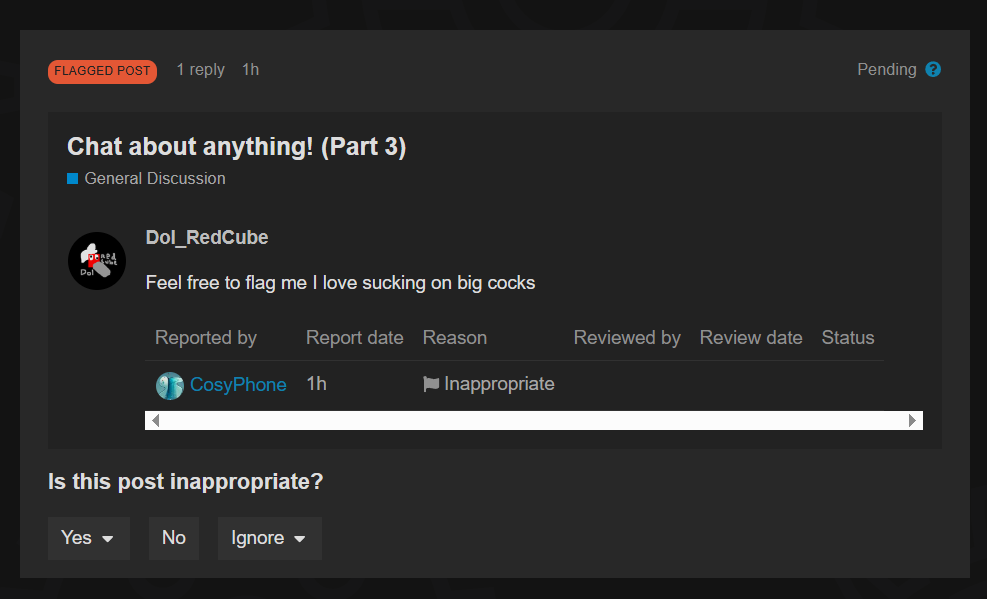The width and height of the screenshot is (987, 599).
Task: Choose No for the flagged post
Action: 174,539
